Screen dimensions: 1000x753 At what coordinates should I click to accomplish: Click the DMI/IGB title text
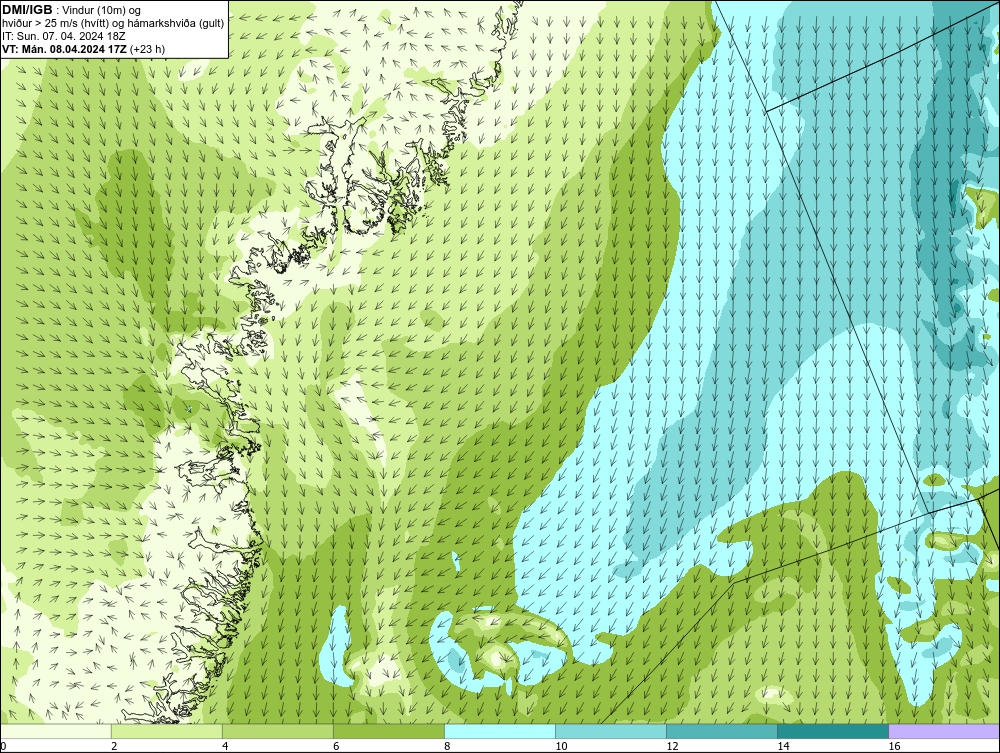click(27, 10)
